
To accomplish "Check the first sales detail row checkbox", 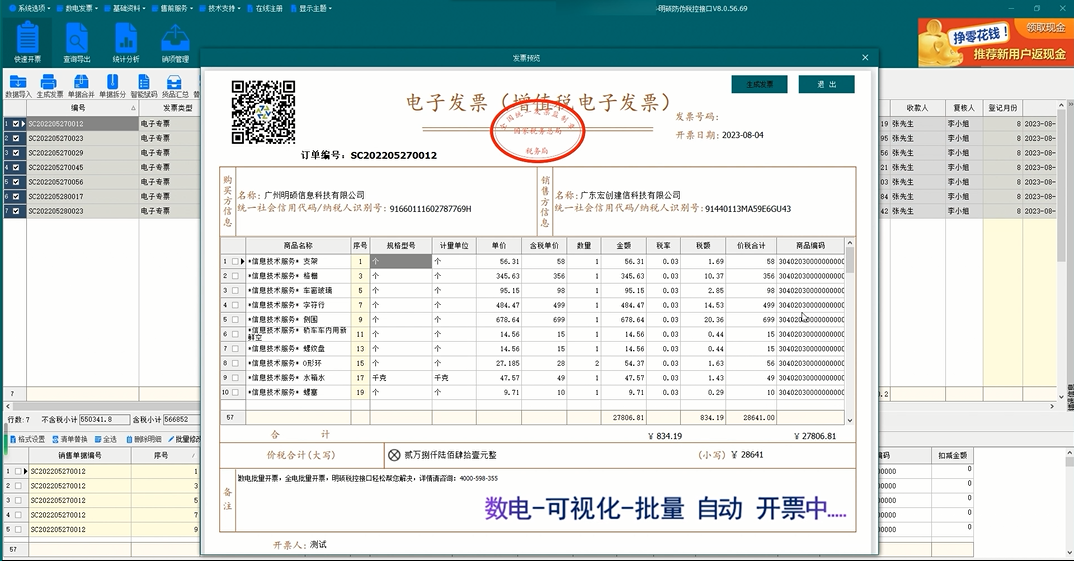I will coord(16,471).
